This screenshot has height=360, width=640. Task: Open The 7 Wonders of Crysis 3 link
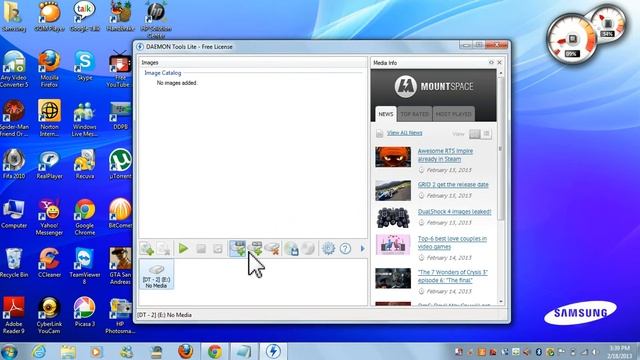[x=453, y=276]
